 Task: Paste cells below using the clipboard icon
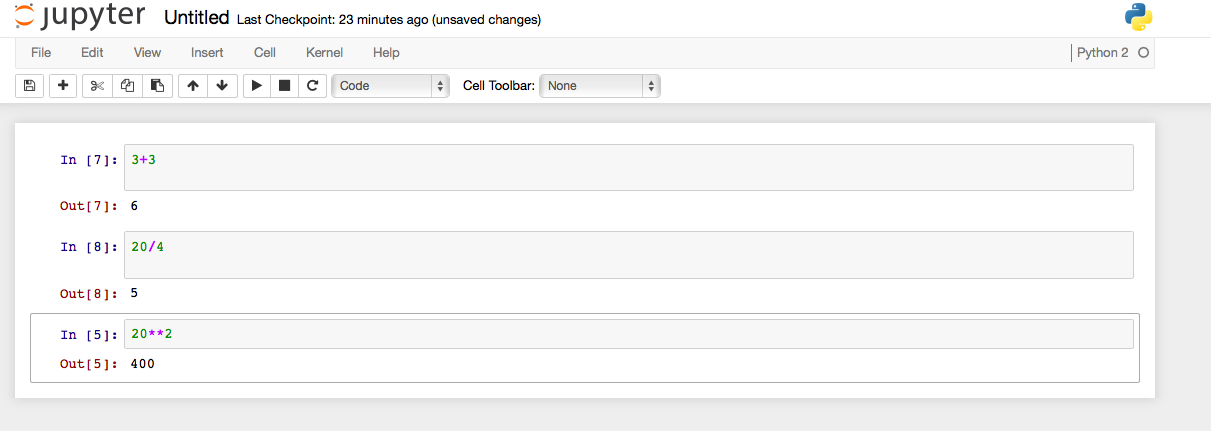click(157, 86)
